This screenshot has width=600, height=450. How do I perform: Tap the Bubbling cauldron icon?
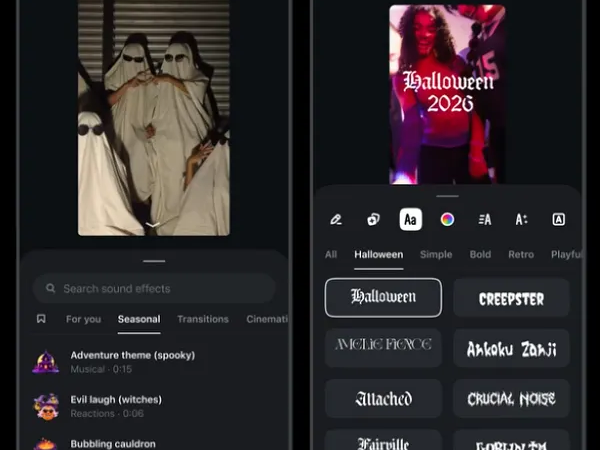[x=46, y=445]
